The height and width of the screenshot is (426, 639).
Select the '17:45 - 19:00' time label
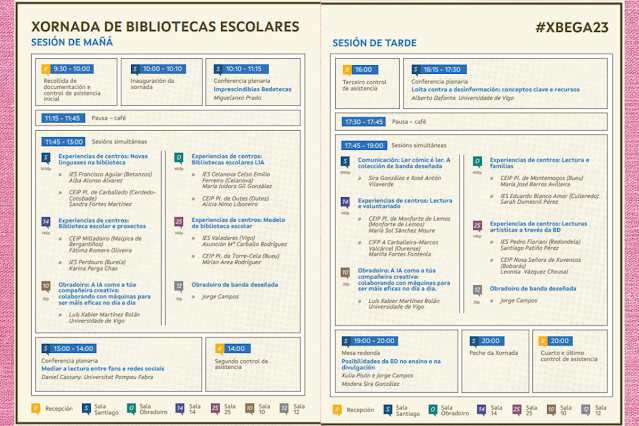(364, 146)
